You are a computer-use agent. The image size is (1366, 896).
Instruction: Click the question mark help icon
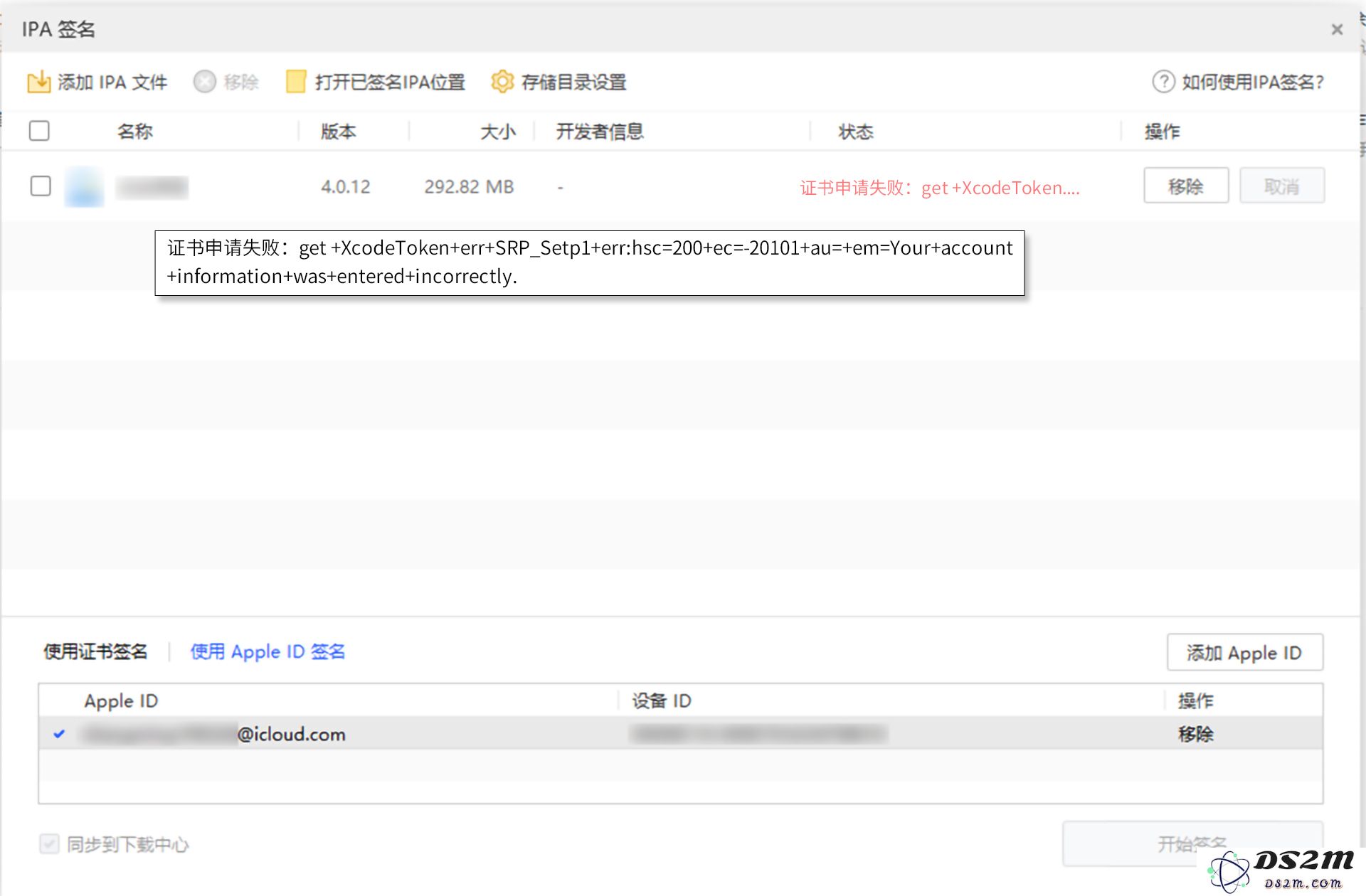click(1163, 82)
